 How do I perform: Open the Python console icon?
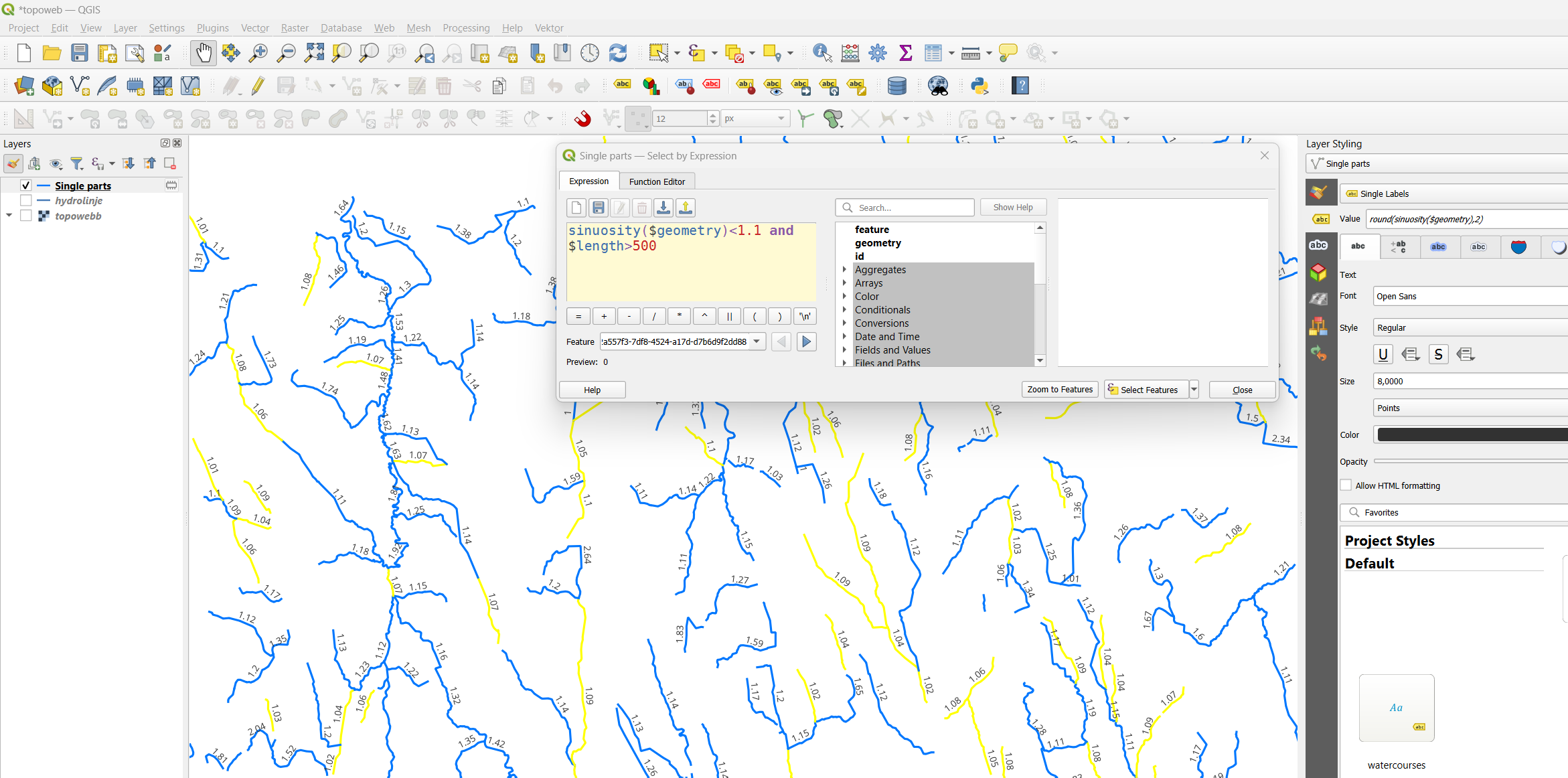click(979, 86)
